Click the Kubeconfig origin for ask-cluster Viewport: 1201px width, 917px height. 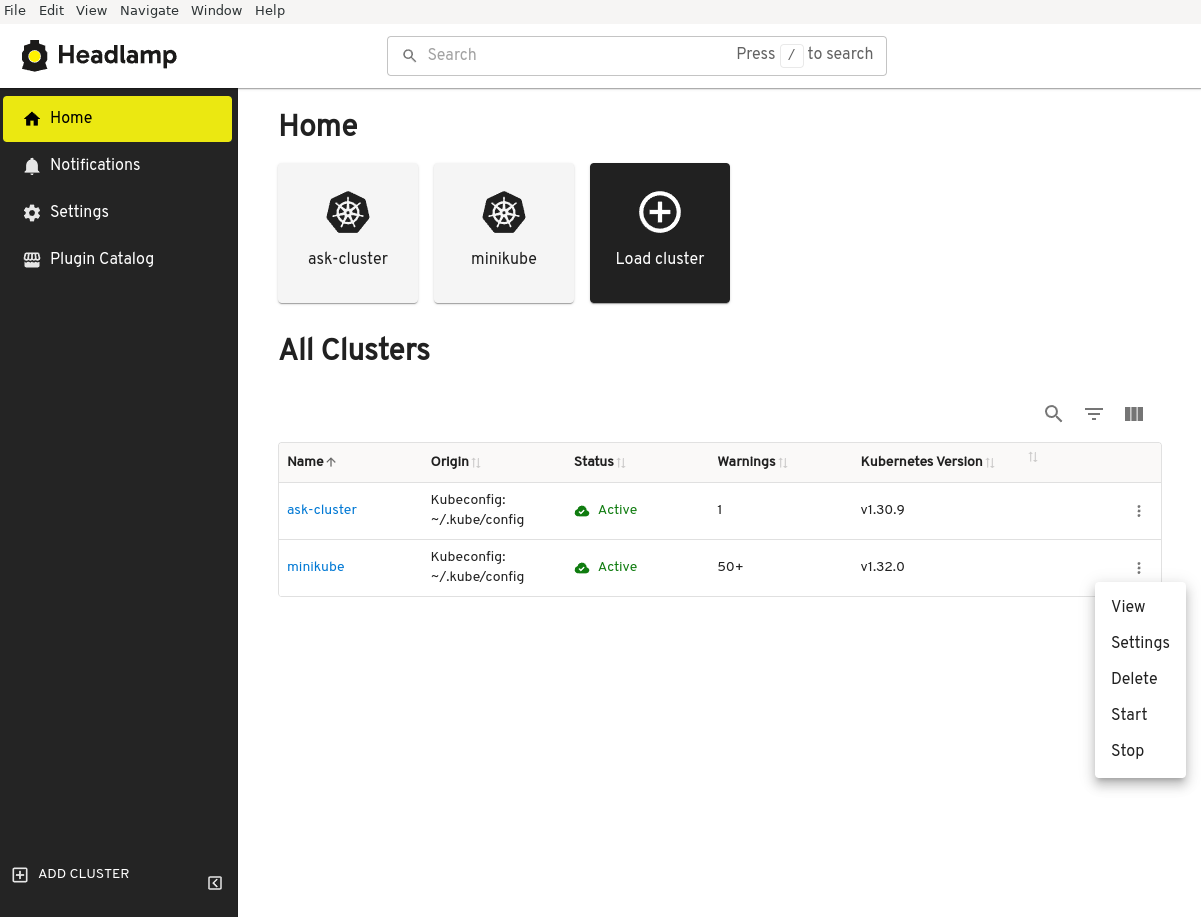478,510
